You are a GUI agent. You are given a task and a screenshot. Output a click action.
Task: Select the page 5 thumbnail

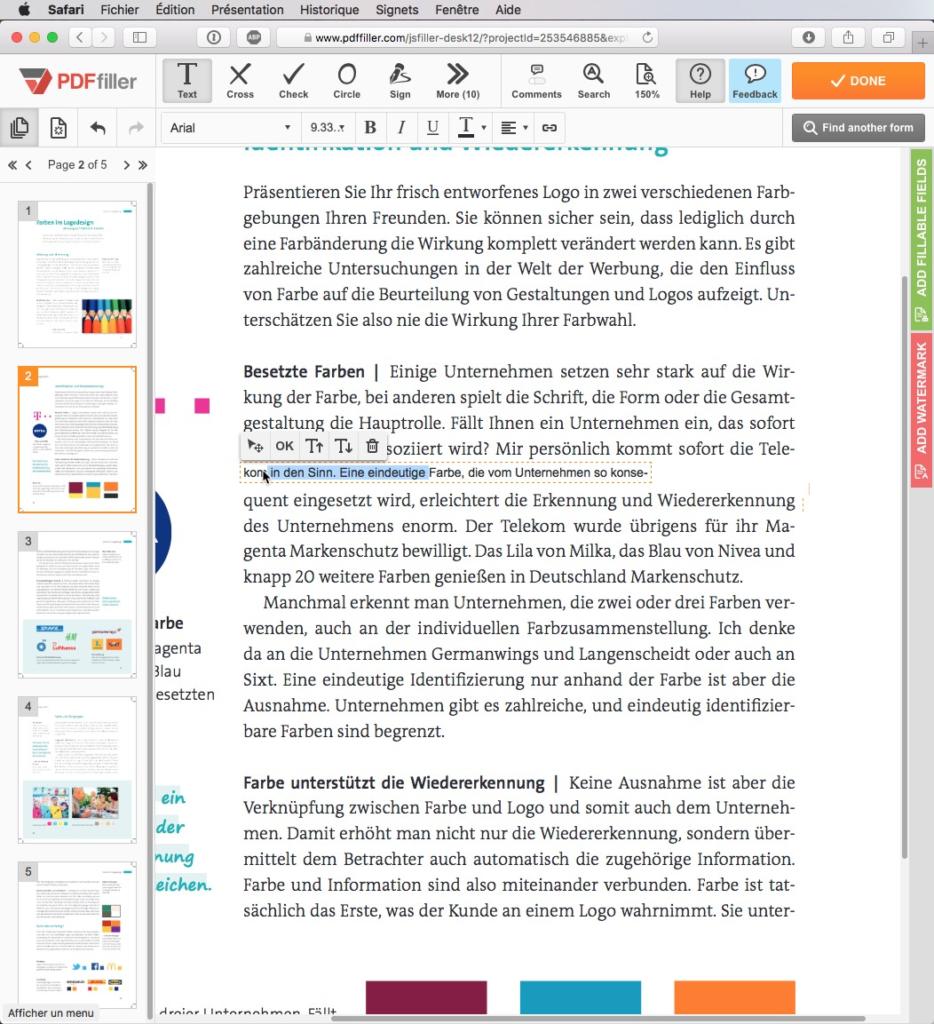click(x=77, y=935)
